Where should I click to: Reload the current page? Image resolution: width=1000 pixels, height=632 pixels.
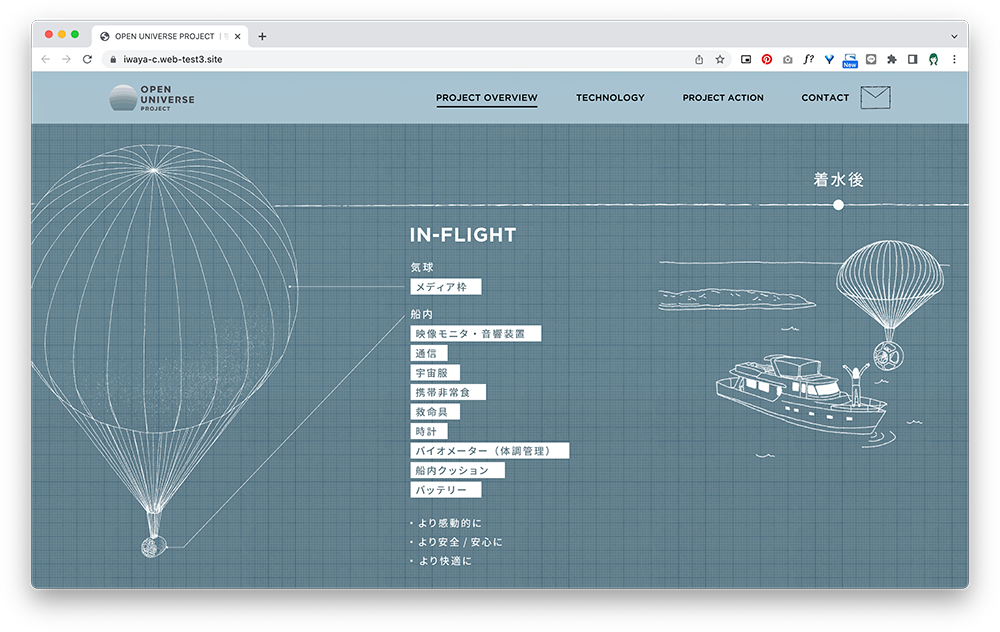tap(87, 60)
